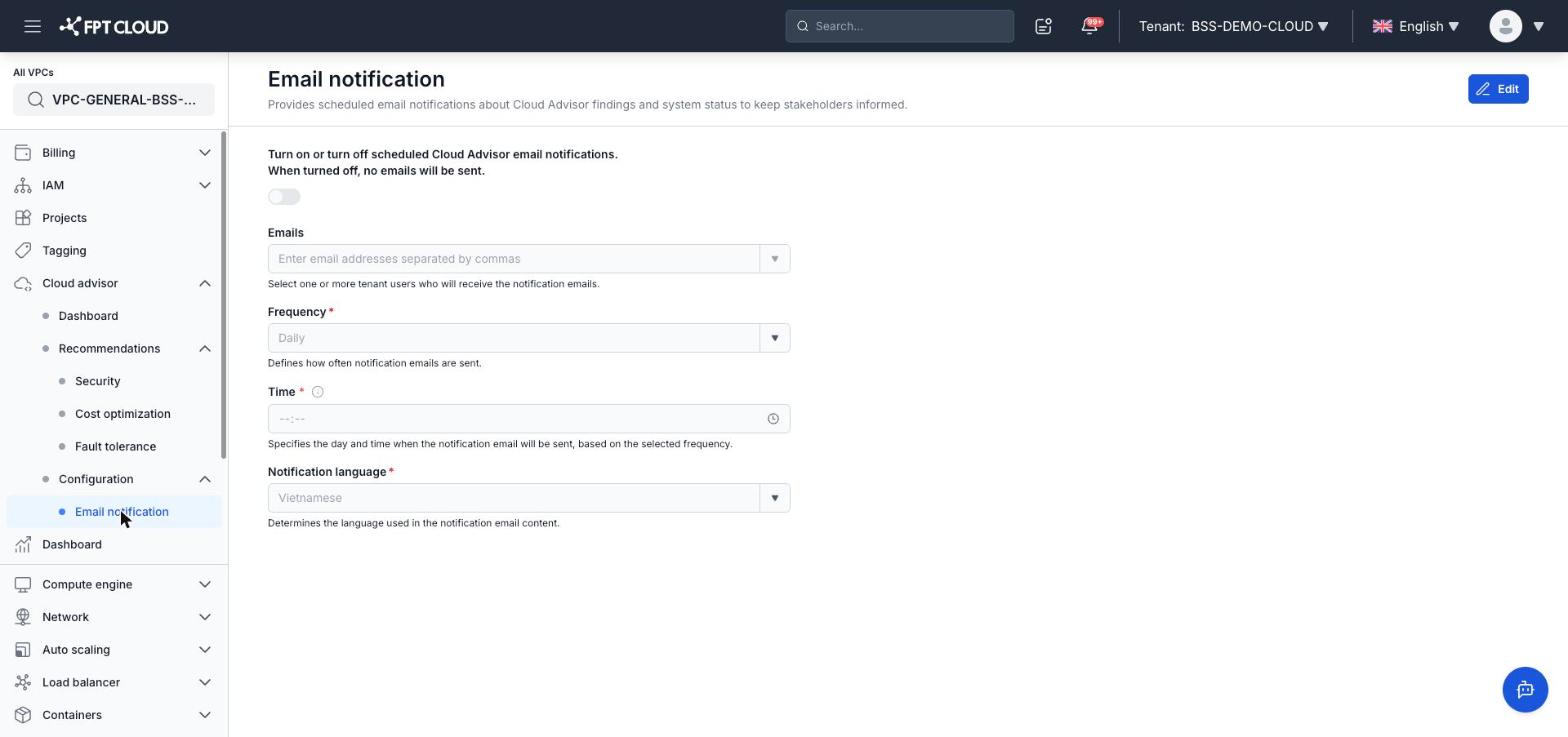Open the Tagging page
This screenshot has height=737, width=1568.
[64, 251]
